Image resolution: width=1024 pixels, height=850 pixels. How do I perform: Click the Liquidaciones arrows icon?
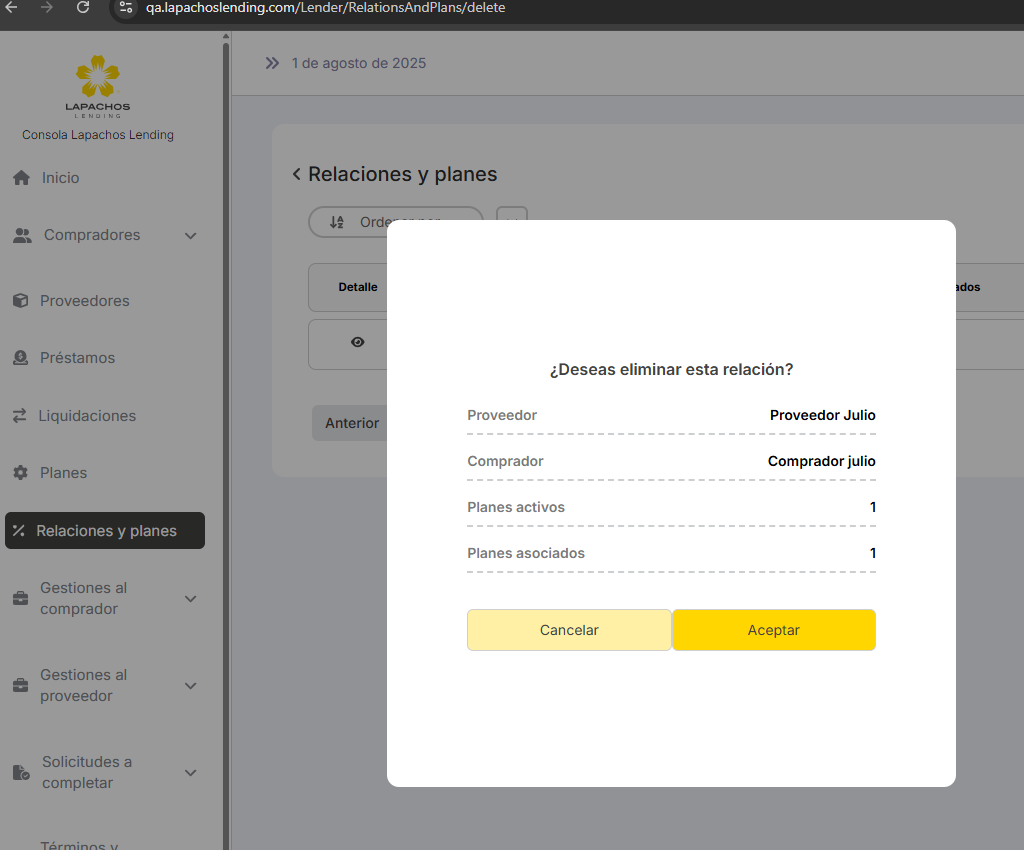point(19,416)
